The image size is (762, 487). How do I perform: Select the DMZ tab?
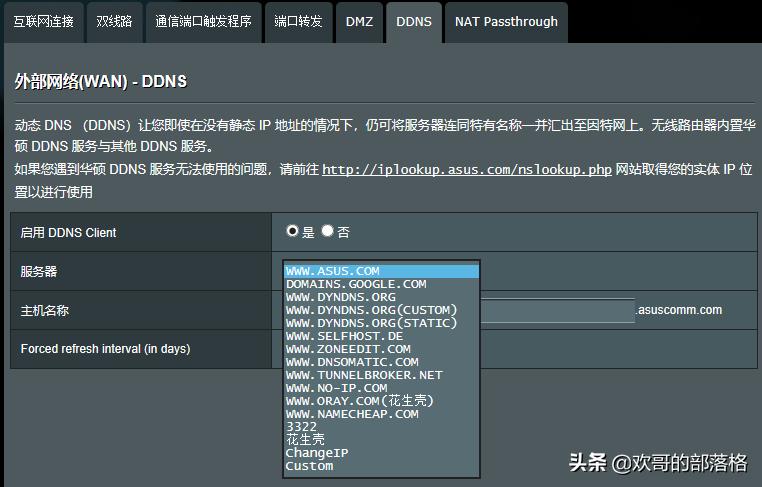tap(359, 22)
